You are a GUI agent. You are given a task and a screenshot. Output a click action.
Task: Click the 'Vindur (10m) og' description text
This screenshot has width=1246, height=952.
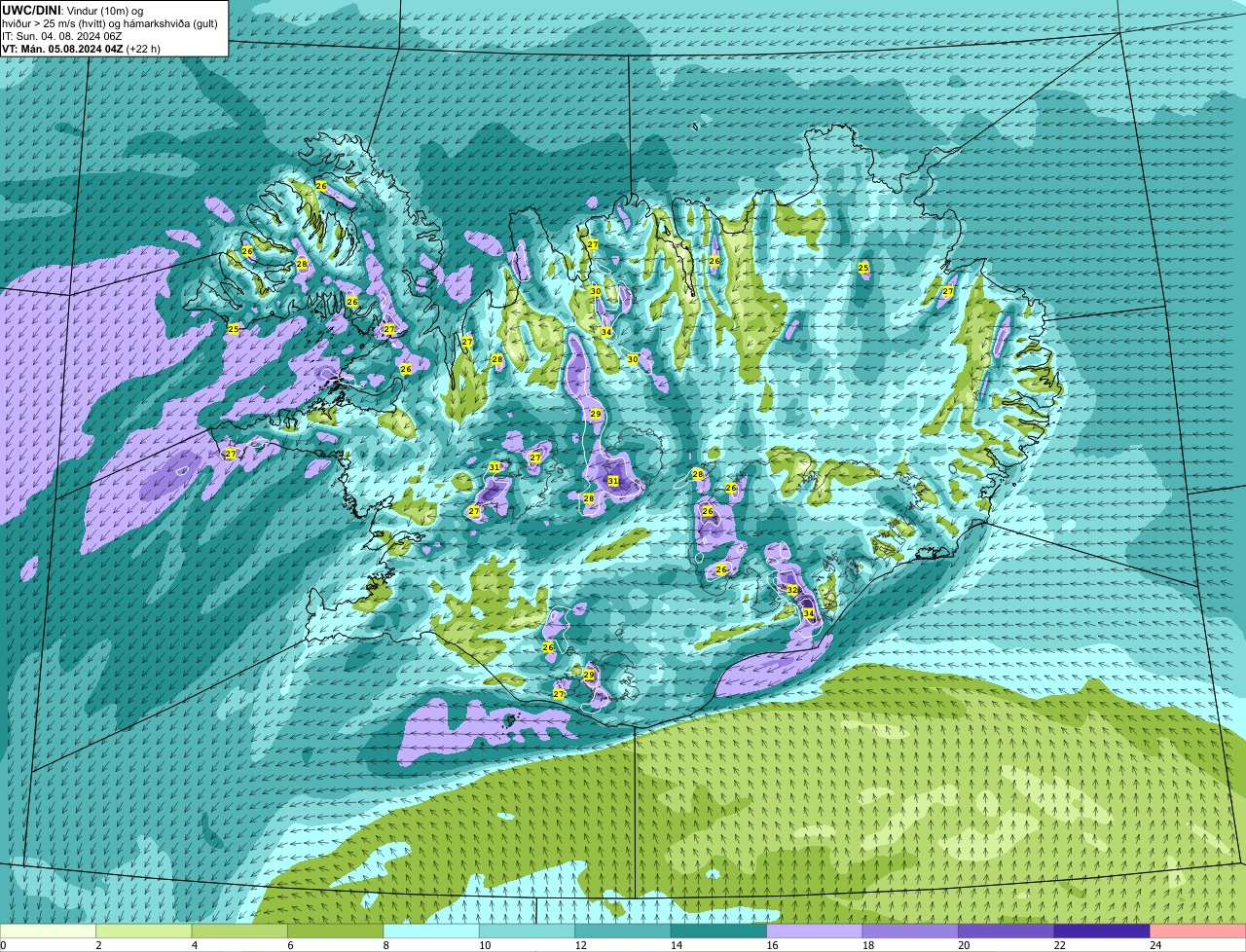104,10
